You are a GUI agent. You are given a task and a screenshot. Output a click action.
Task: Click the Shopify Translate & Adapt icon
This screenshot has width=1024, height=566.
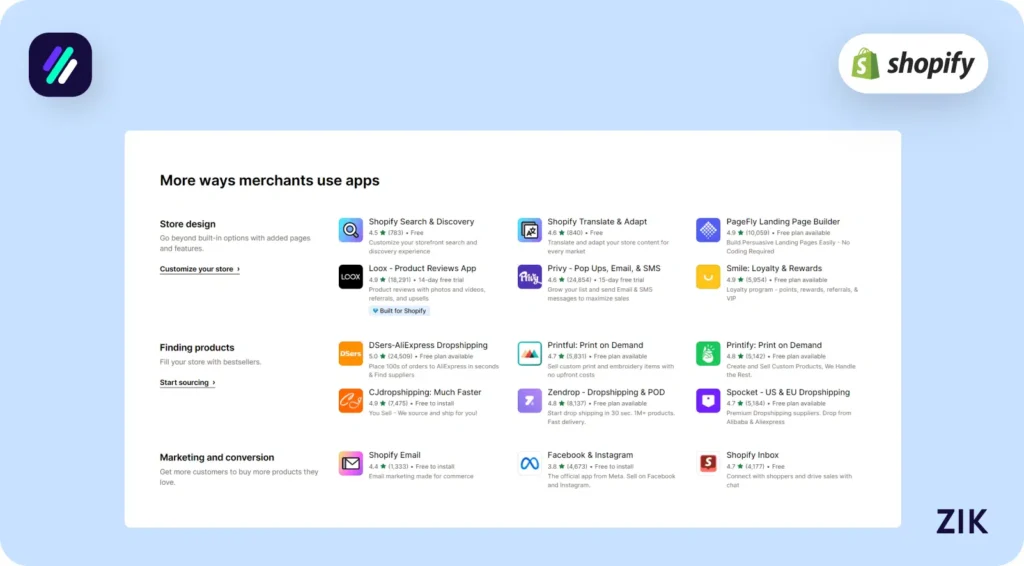530,230
